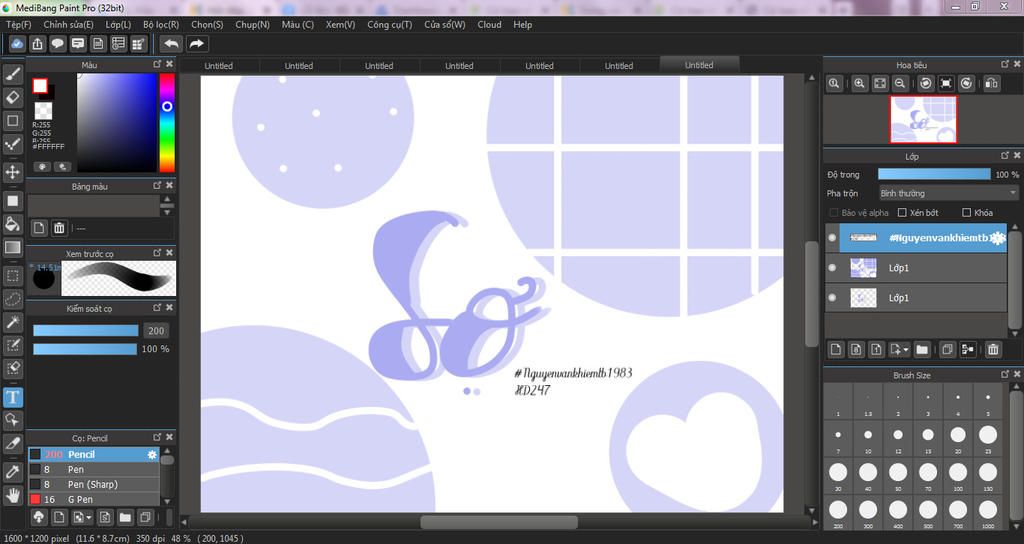Open the Pencil brush settings gear
The image size is (1024, 544).
coord(152,455)
